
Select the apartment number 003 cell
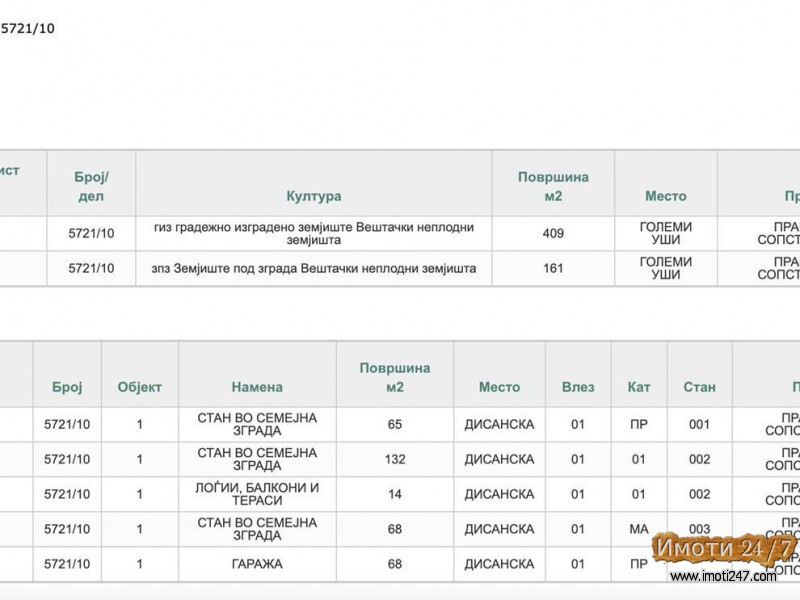tap(699, 529)
